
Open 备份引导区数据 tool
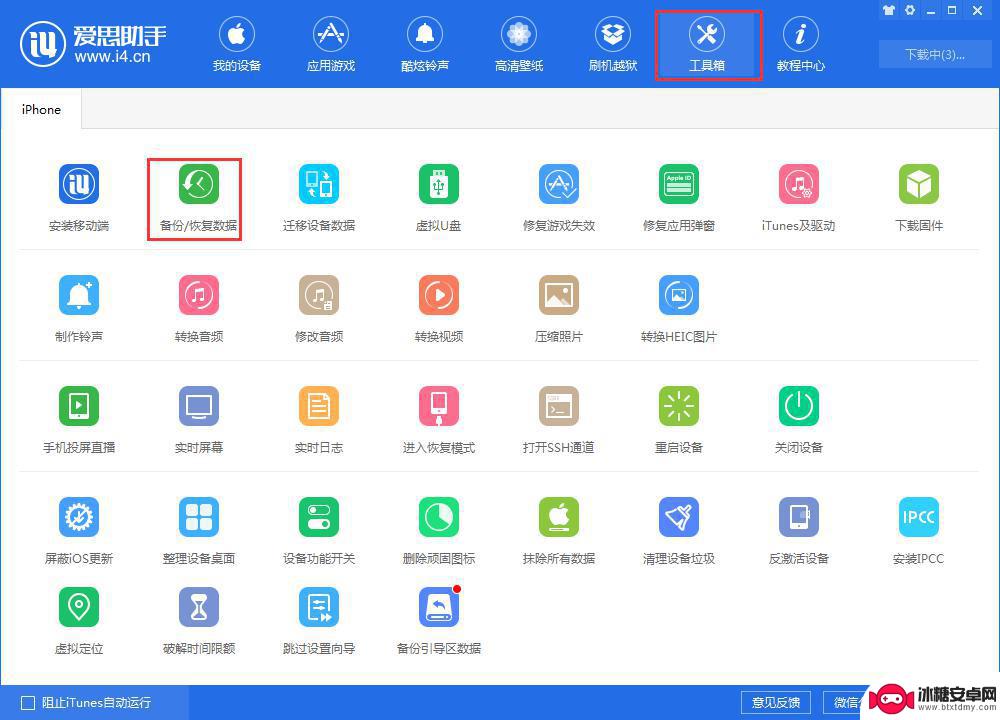(438, 621)
